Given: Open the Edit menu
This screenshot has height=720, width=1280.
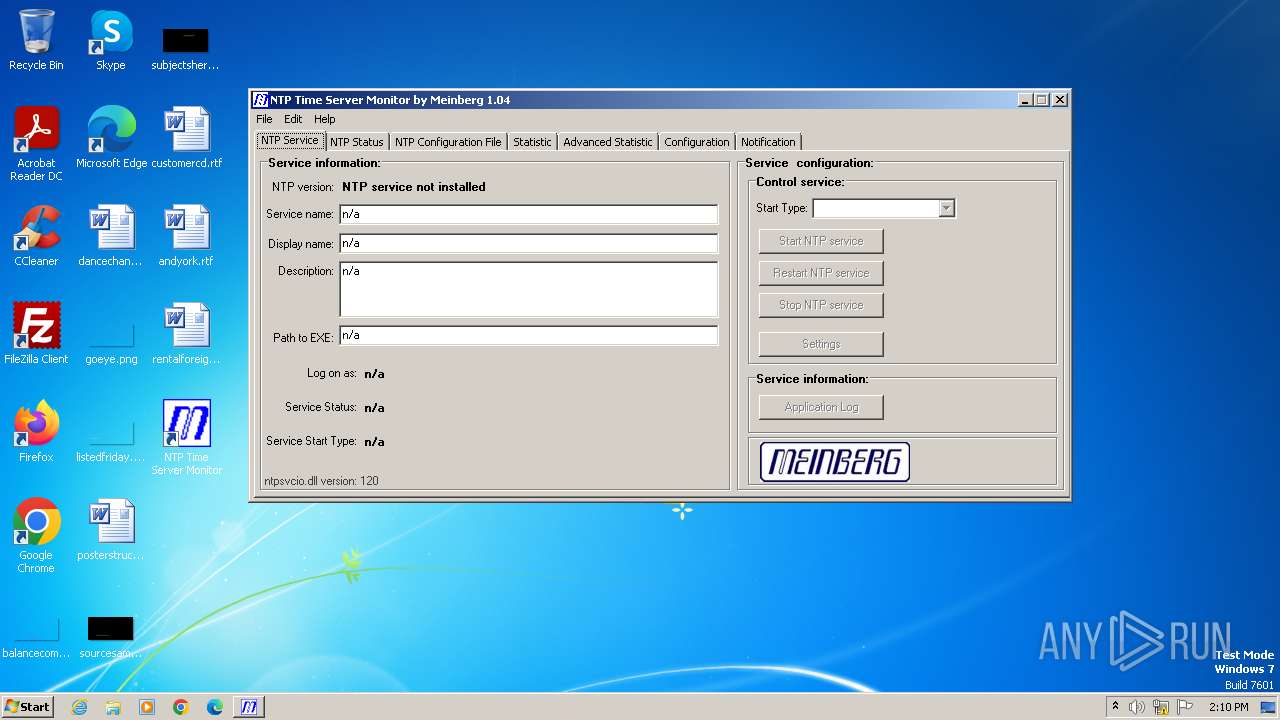Looking at the screenshot, I should (x=293, y=119).
